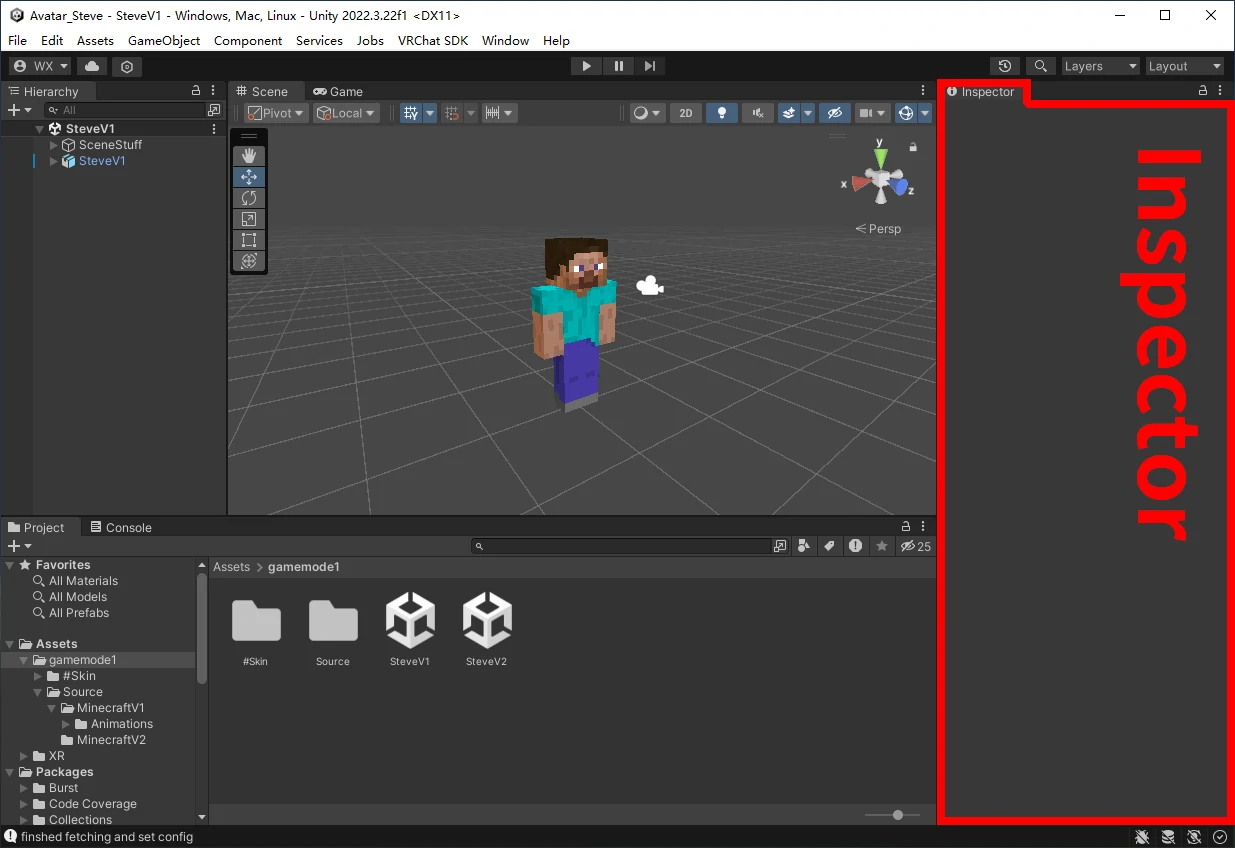
Task: Open the Layers dropdown
Action: (x=1100, y=66)
